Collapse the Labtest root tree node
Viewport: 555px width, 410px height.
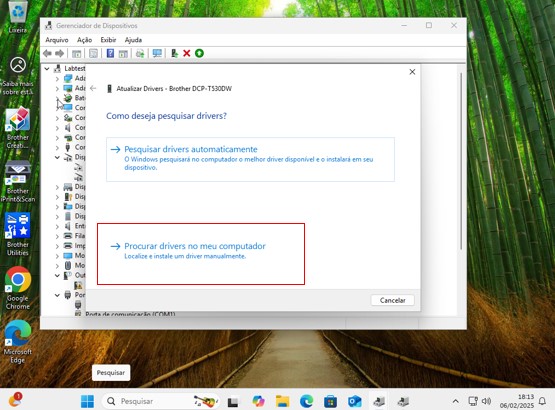pos(47,68)
